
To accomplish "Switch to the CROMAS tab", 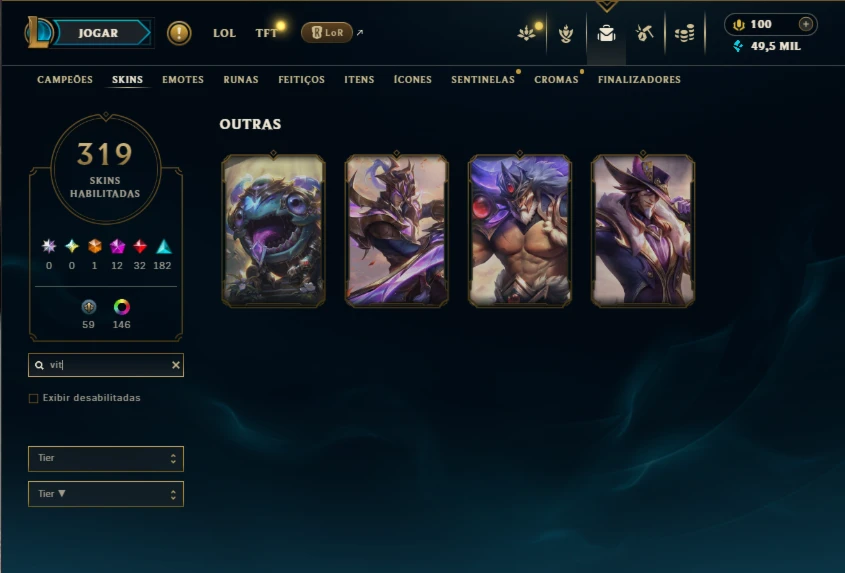I will tap(556, 79).
